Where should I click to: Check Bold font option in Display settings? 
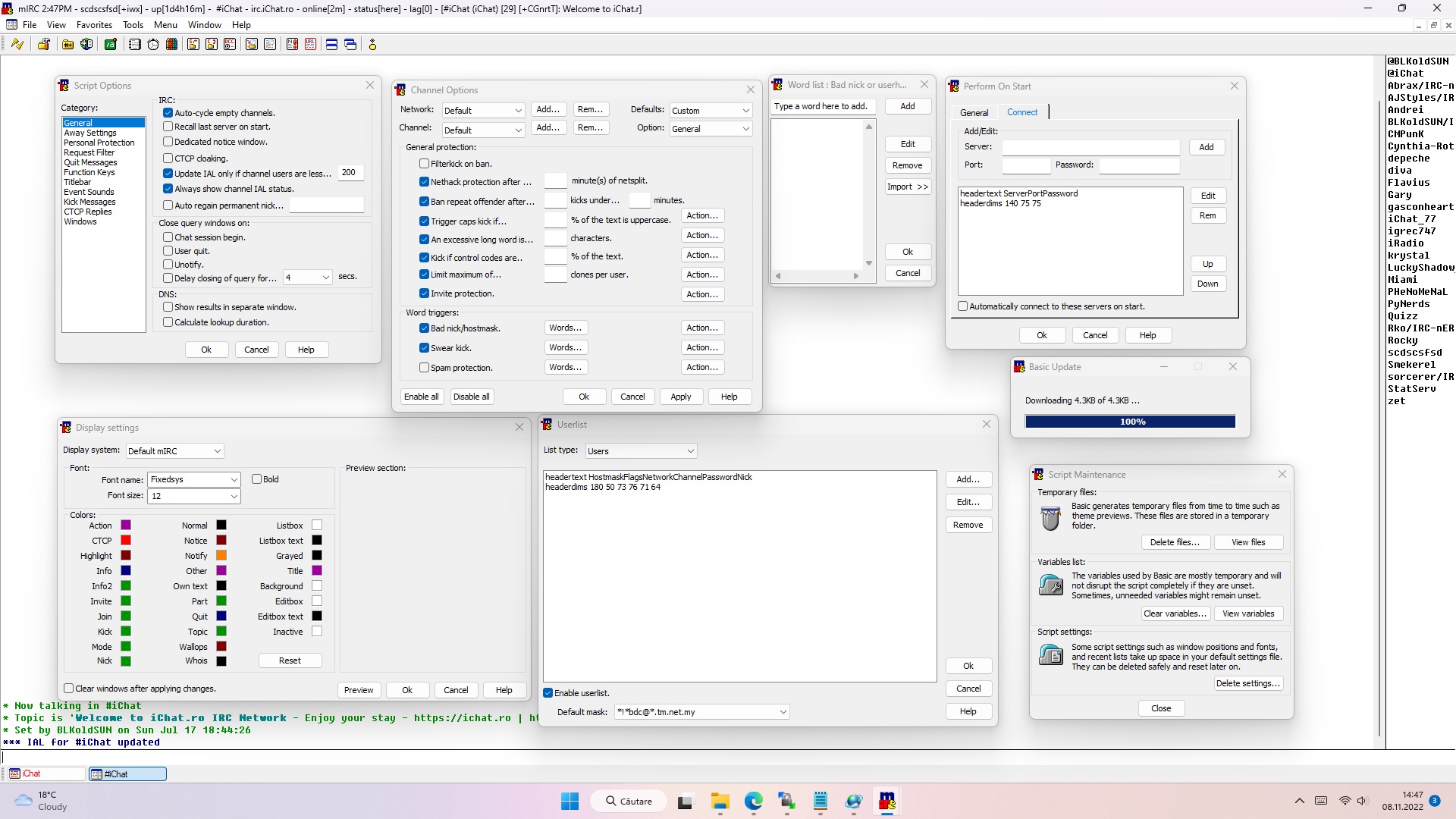257,479
